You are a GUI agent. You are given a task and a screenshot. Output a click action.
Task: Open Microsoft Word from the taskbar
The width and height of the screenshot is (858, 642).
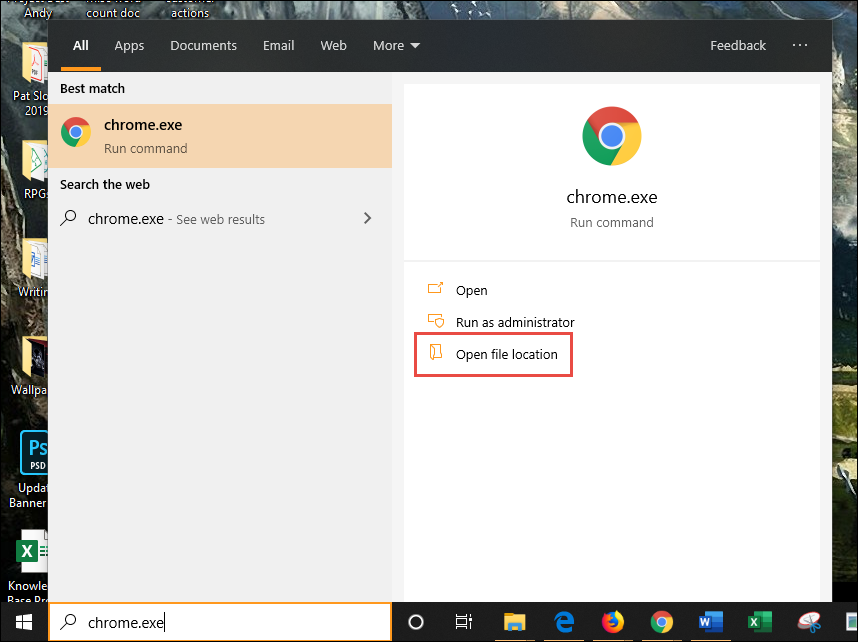711,622
